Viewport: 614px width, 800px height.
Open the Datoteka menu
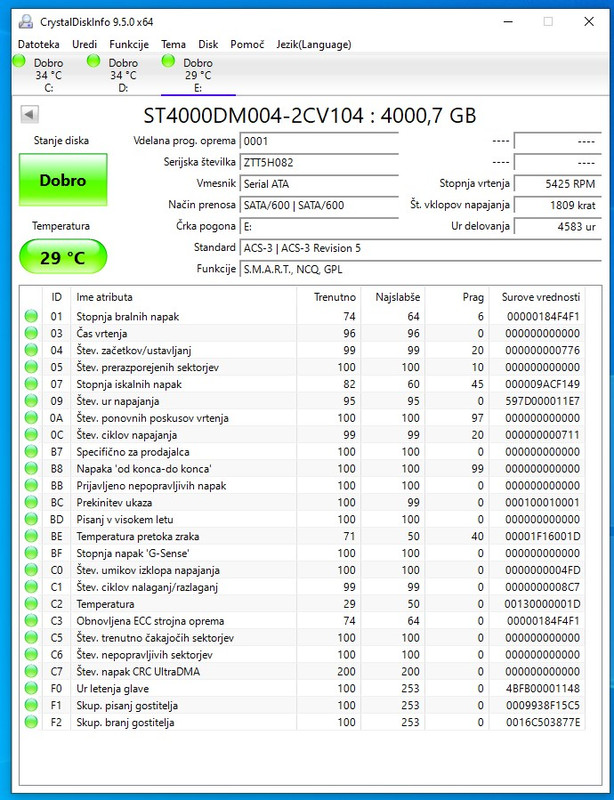tap(38, 44)
